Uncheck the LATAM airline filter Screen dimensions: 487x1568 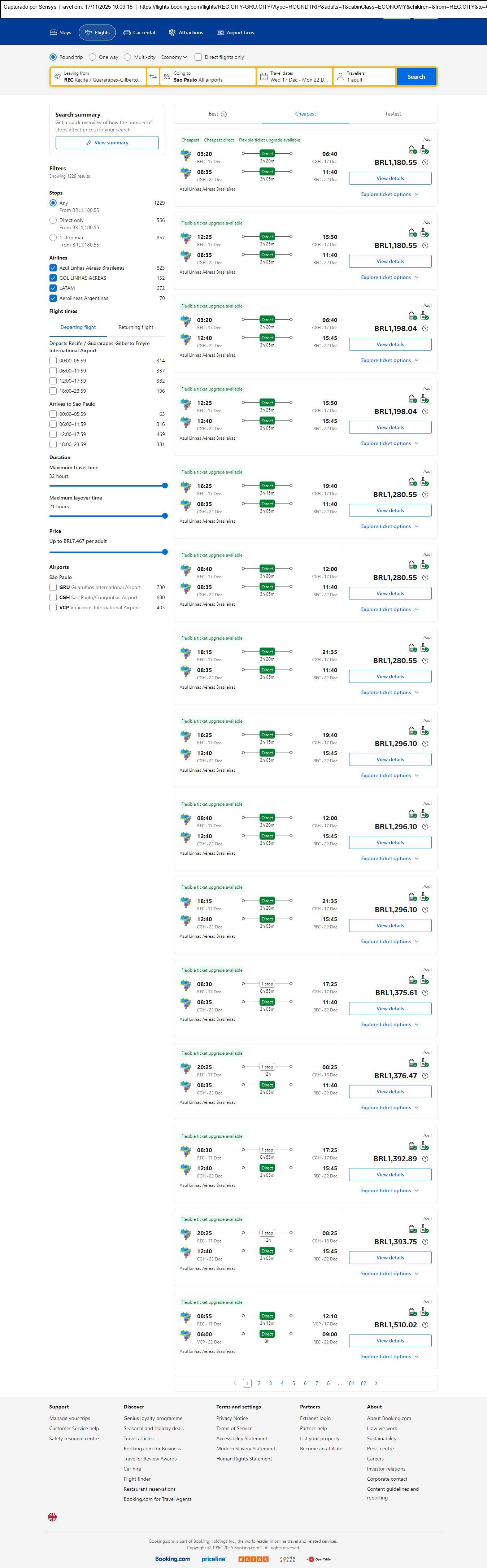pyautogui.click(x=53, y=288)
